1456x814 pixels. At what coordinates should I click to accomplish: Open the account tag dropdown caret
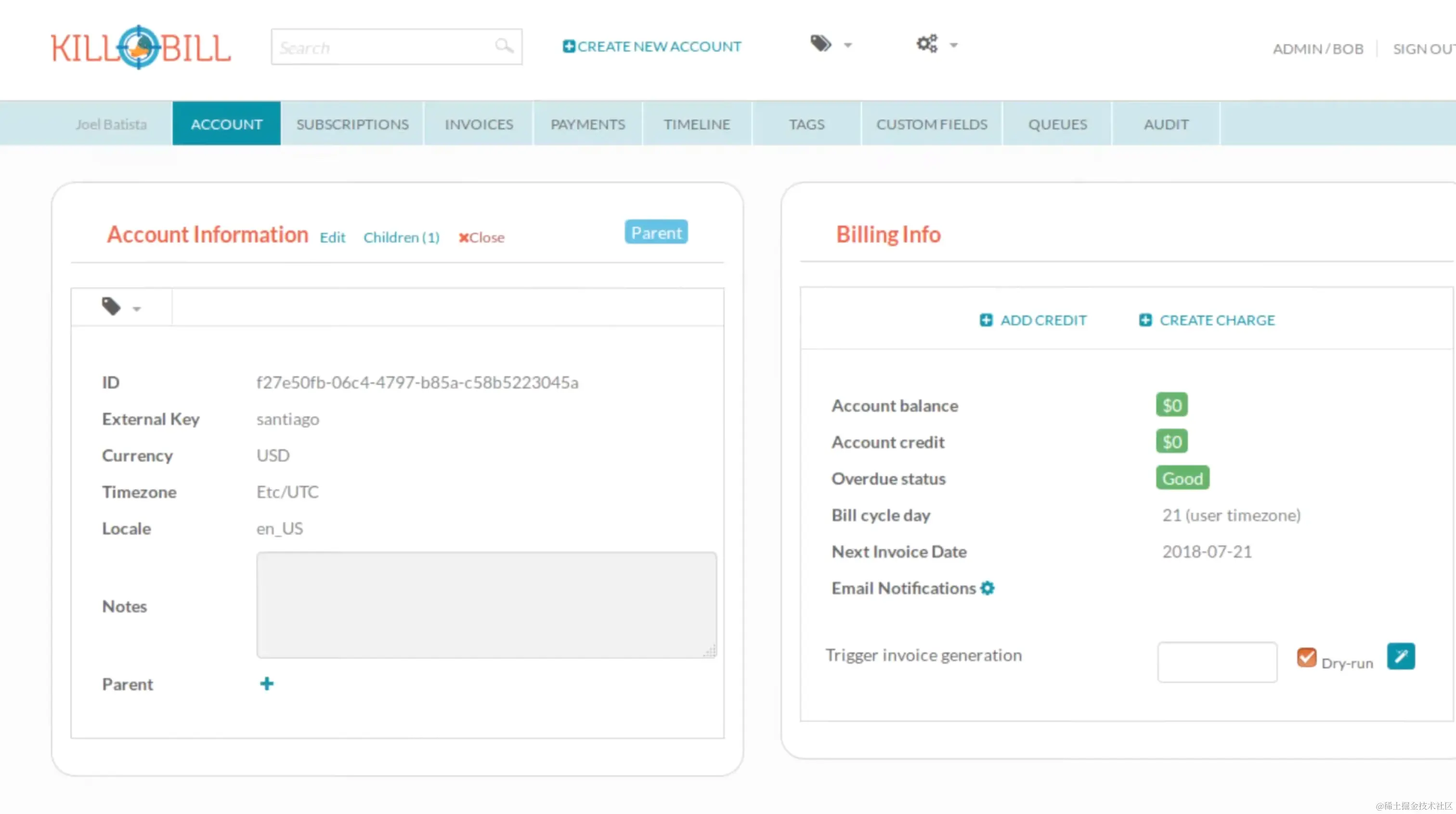click(136, 309)
